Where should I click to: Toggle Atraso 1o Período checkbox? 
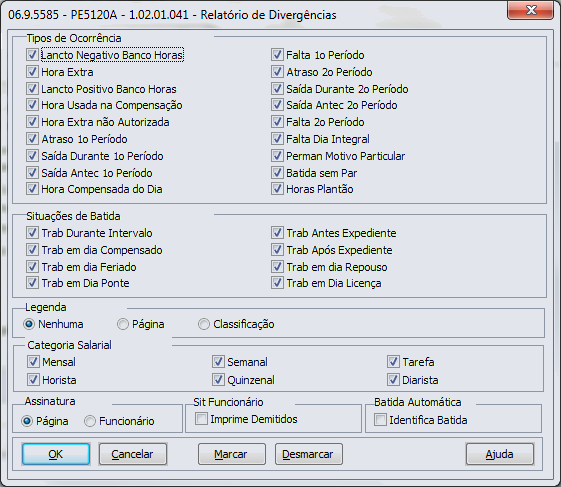click(32, 138)
